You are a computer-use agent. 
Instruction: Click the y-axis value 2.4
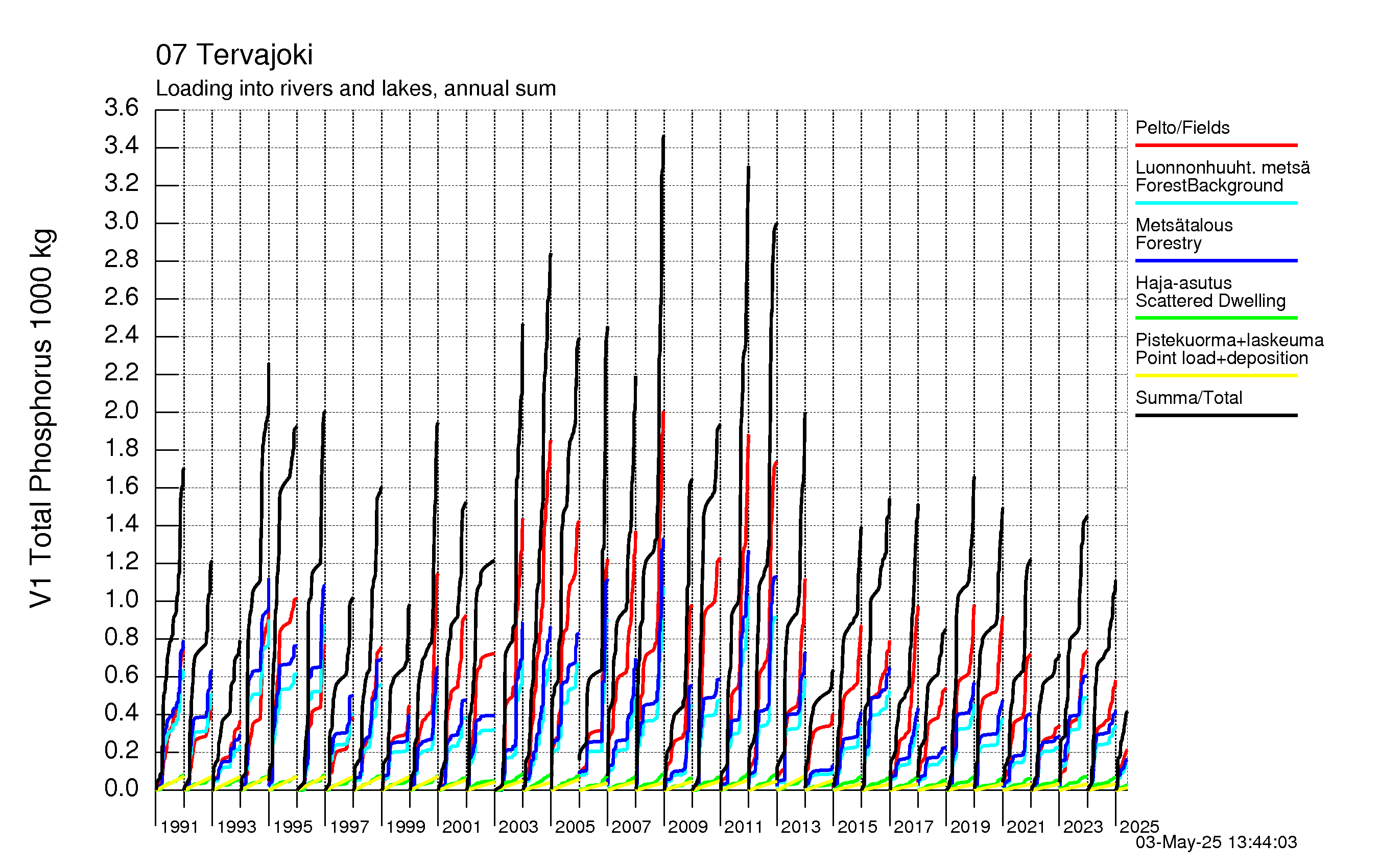122,335
